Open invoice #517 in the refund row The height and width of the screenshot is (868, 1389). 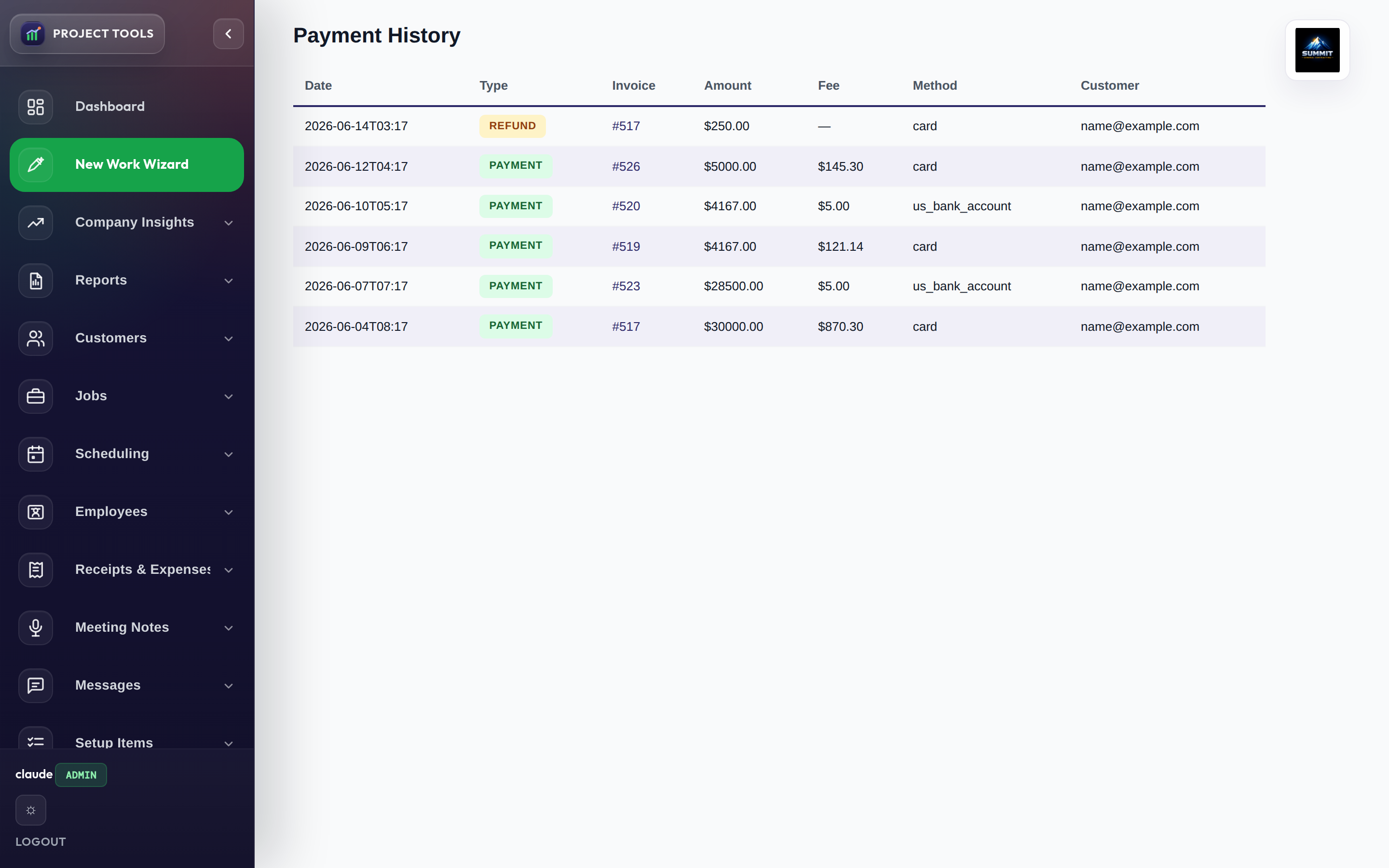pyautogui.click(x=626, y=126)
